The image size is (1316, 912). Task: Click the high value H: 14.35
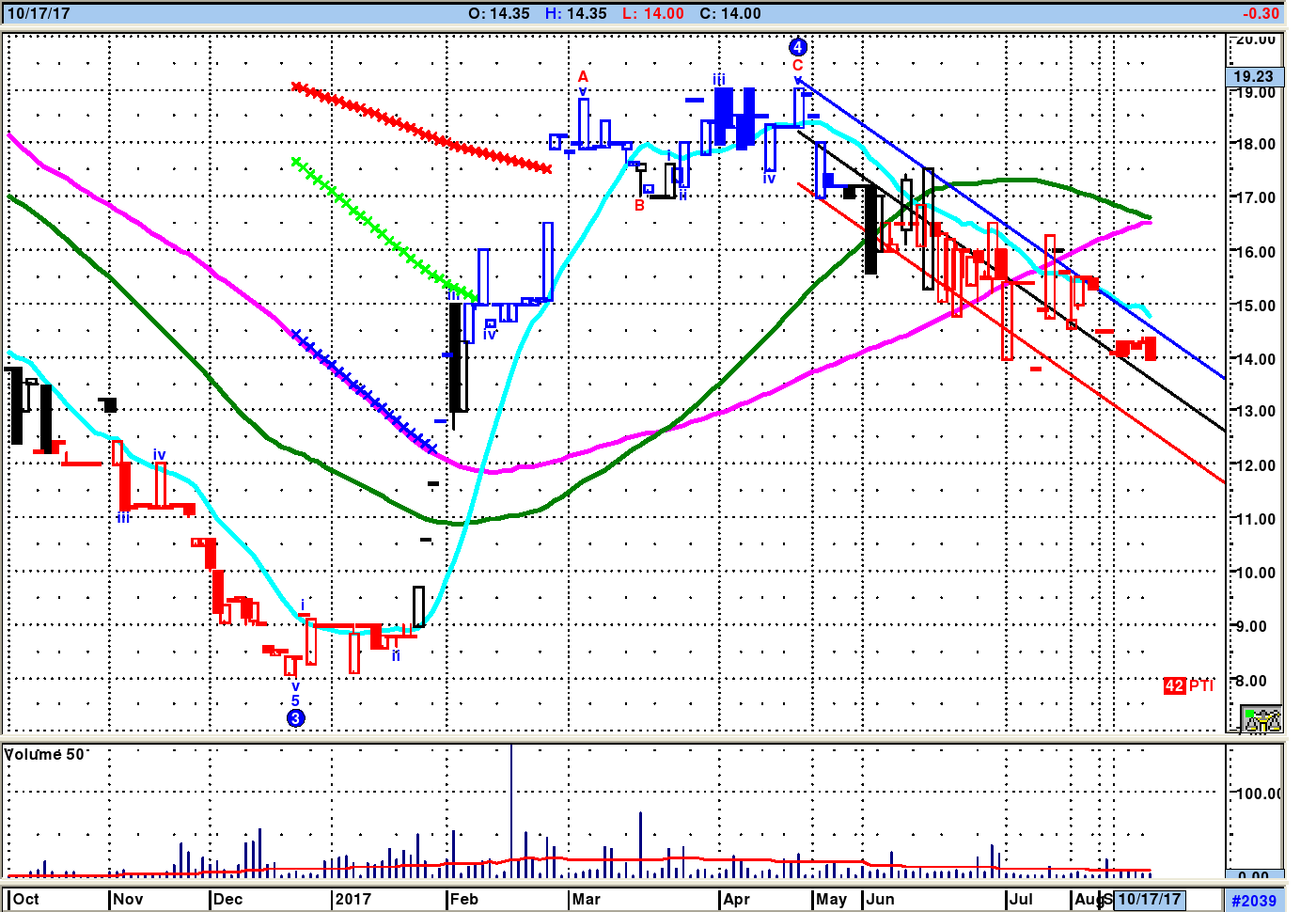click(x=576, y=13)
